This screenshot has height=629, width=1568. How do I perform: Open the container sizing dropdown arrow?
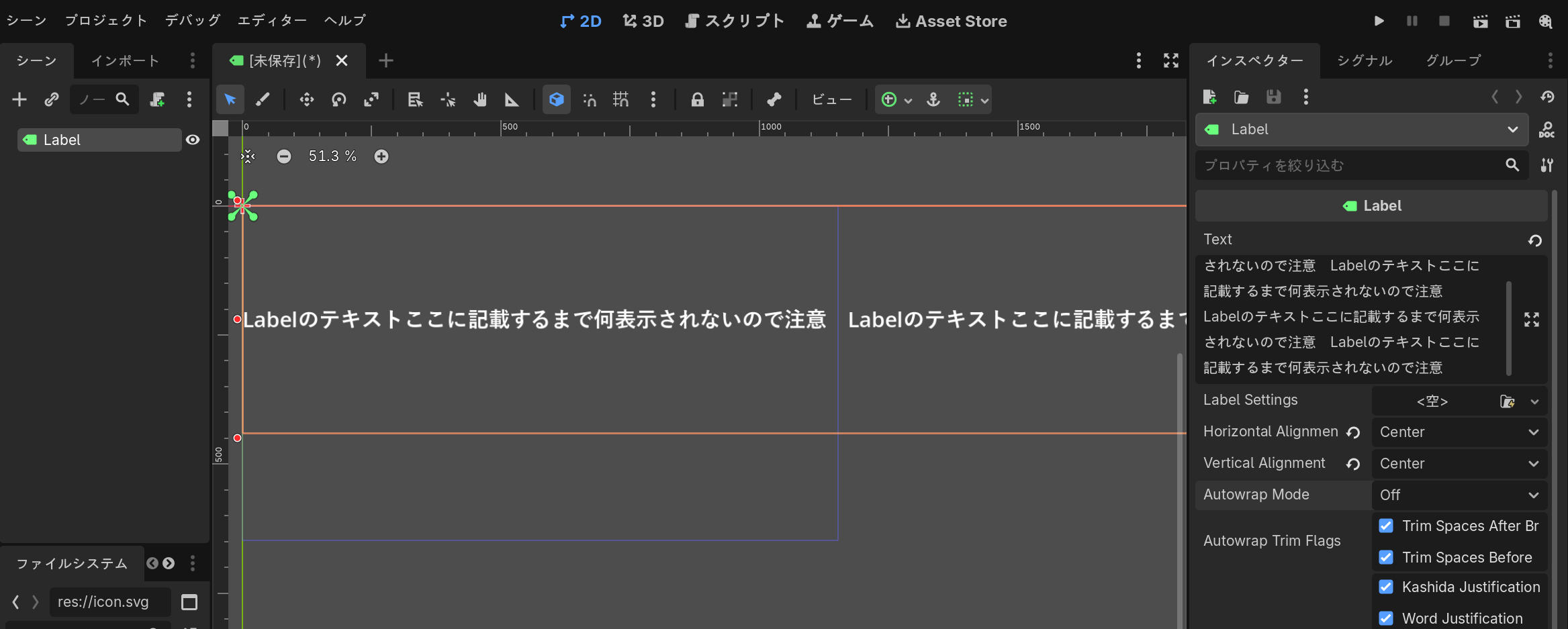click(985, 100)
